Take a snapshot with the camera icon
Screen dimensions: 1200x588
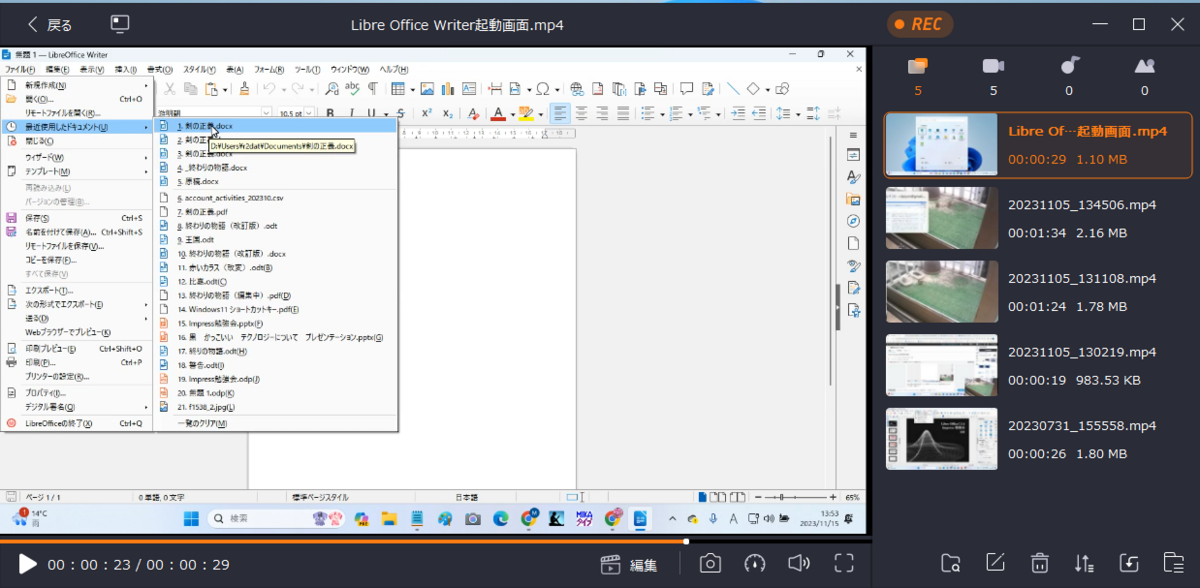709,564
